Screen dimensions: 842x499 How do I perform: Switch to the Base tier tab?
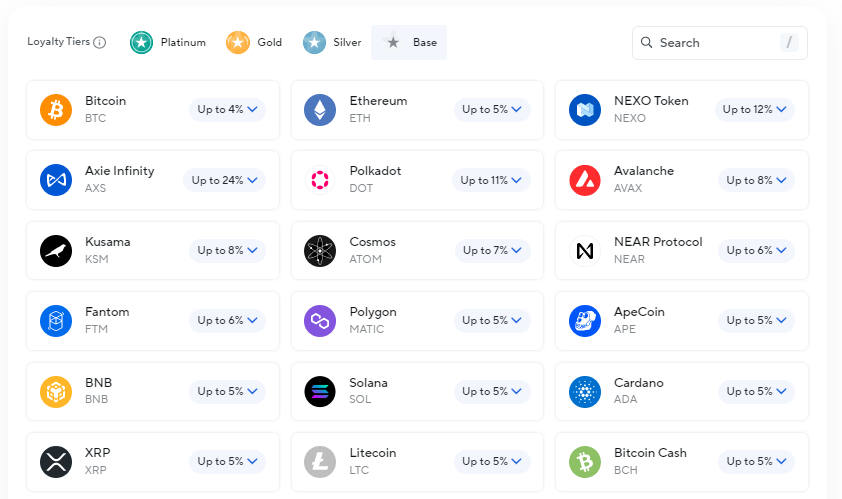pyautogui.click(x=410, y=43)
